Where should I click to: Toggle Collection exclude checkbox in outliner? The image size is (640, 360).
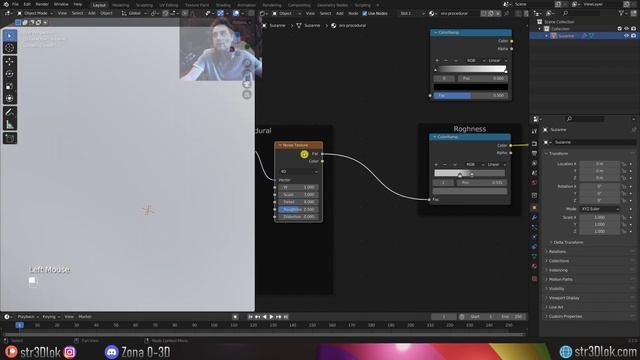(620, 29)
